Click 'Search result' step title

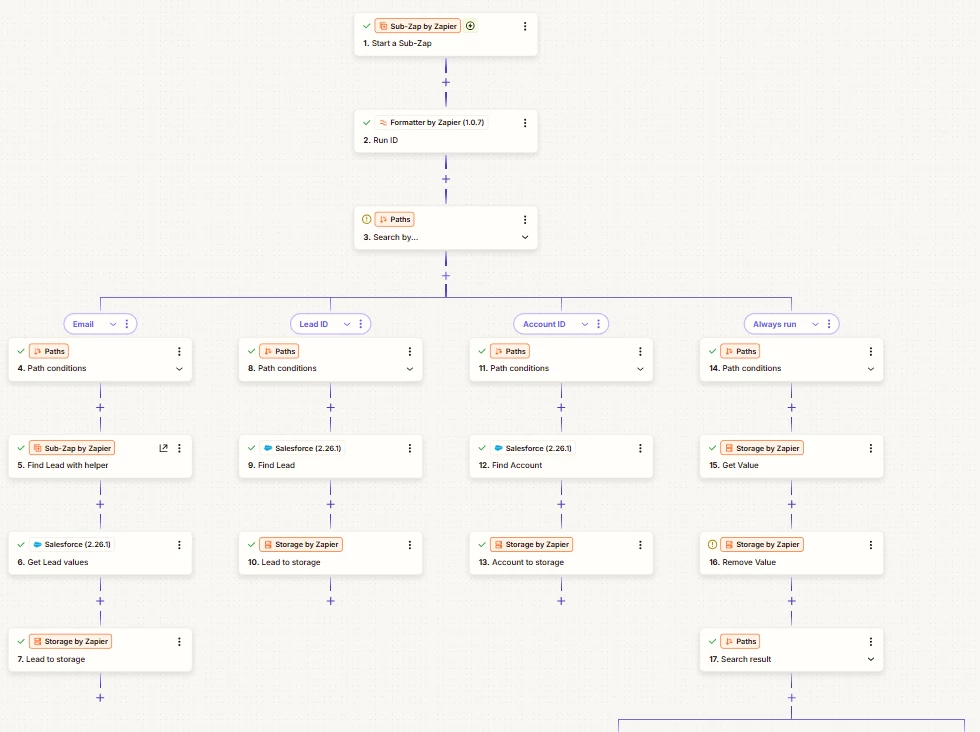coord(746,659)
